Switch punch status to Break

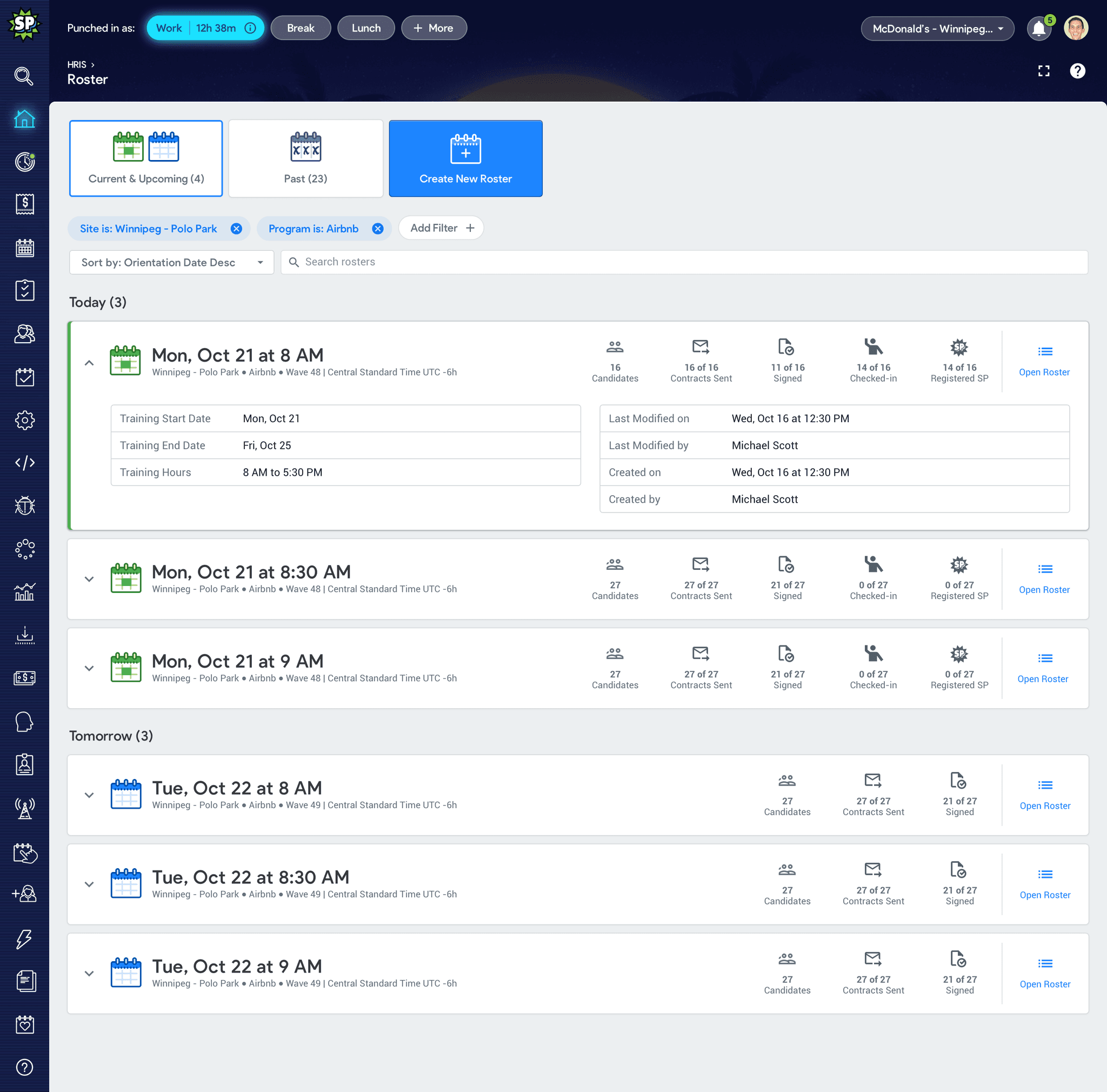tap(300, 28)
